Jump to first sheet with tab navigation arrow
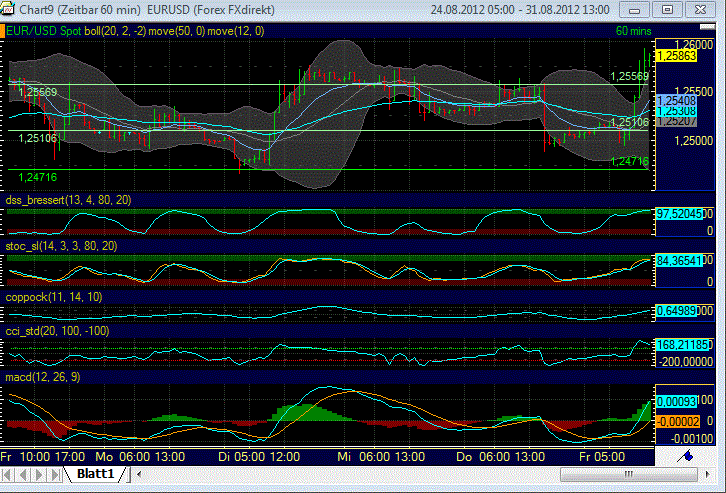The width and height of the screenshot is (726, 493). click(x=7, y=474)
